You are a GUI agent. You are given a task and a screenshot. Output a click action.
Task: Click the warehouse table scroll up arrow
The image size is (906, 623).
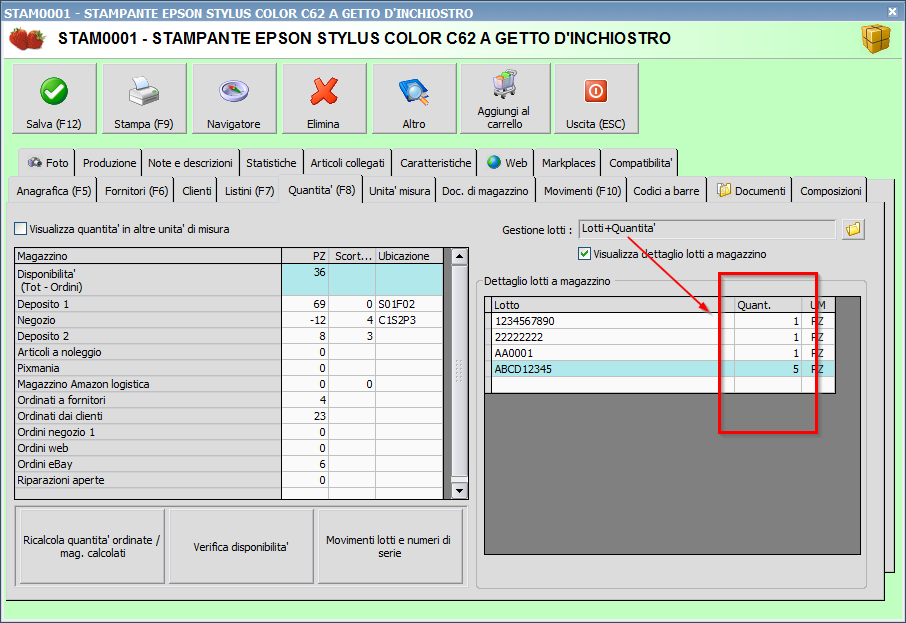tap(459, 256)
